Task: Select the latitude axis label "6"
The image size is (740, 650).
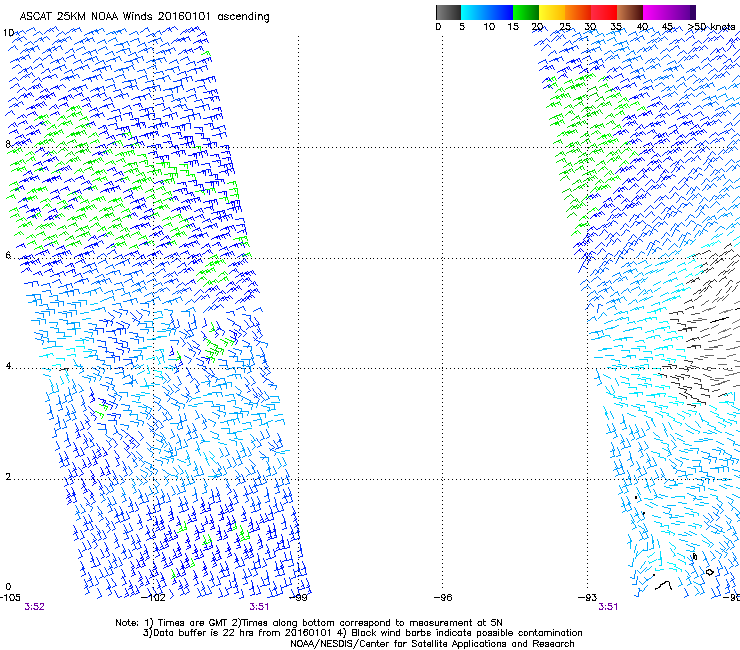Action: tap(8, 255)
